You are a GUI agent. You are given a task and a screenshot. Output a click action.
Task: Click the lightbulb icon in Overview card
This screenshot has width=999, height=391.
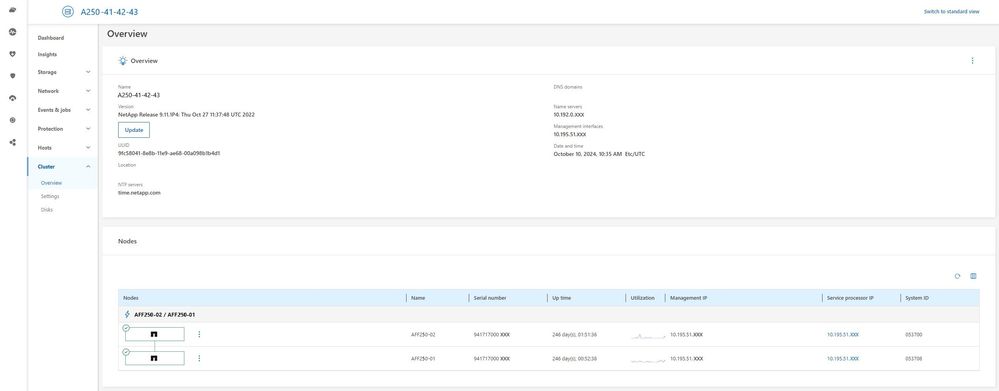(123, 60)
